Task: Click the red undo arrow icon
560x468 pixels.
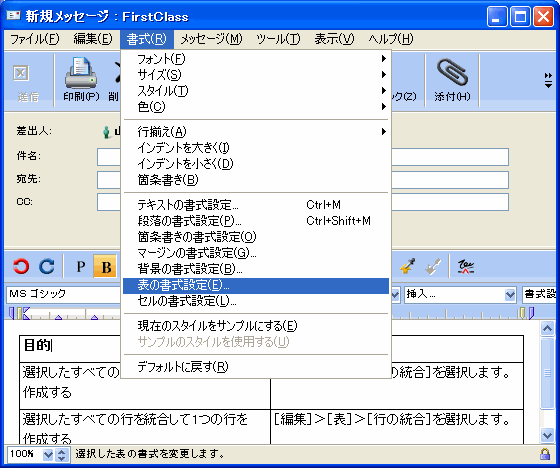Action: (x=21, y=267)
